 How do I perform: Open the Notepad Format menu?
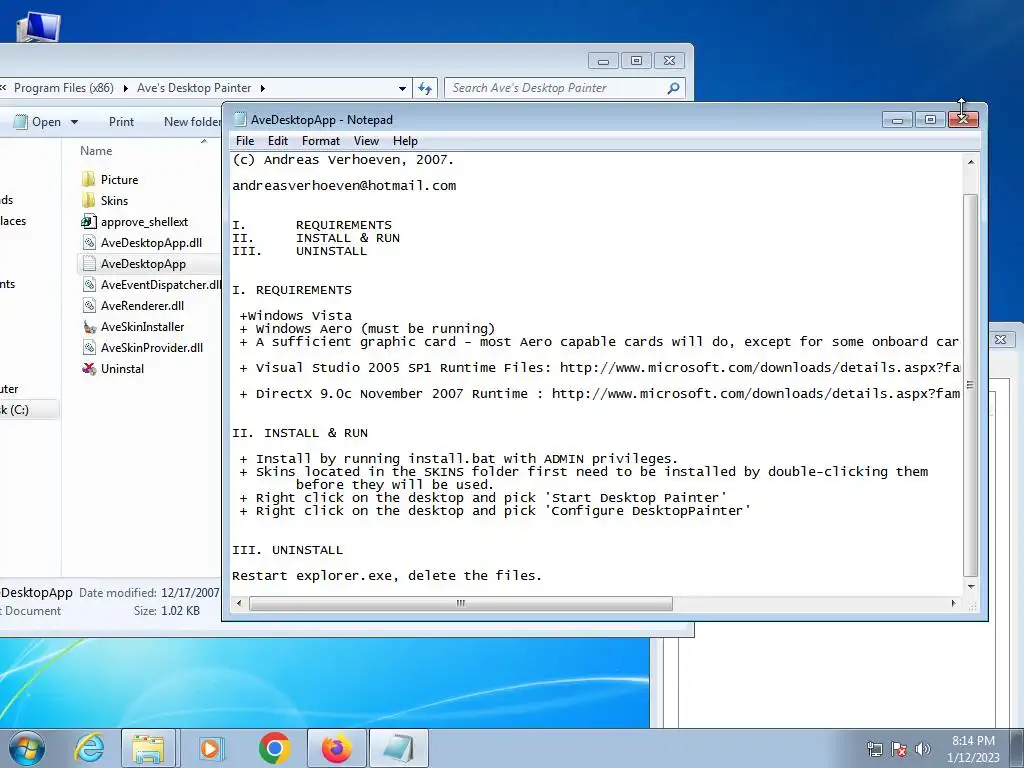point(321,141)
